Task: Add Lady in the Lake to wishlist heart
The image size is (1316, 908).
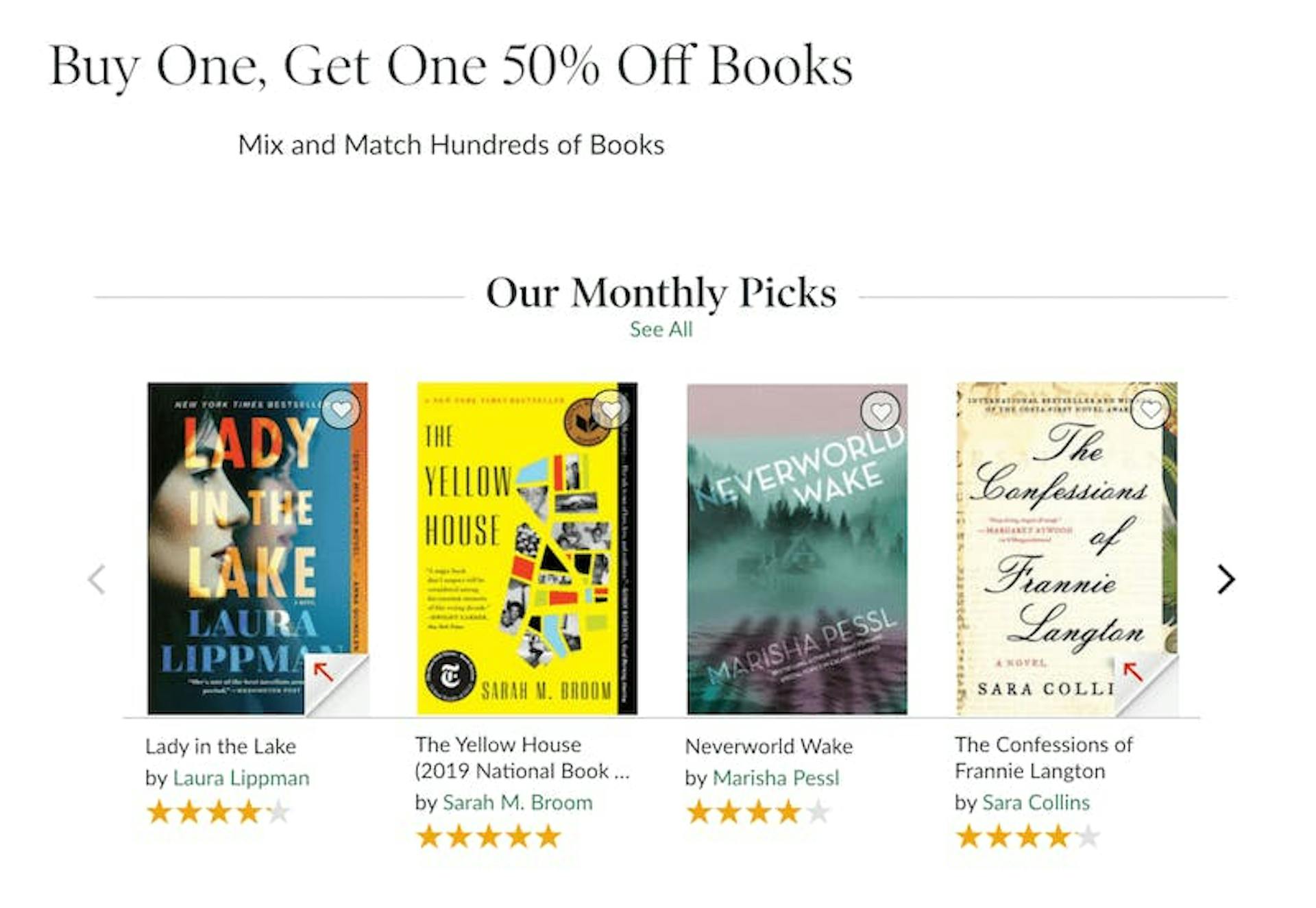Action: (341, 410)
